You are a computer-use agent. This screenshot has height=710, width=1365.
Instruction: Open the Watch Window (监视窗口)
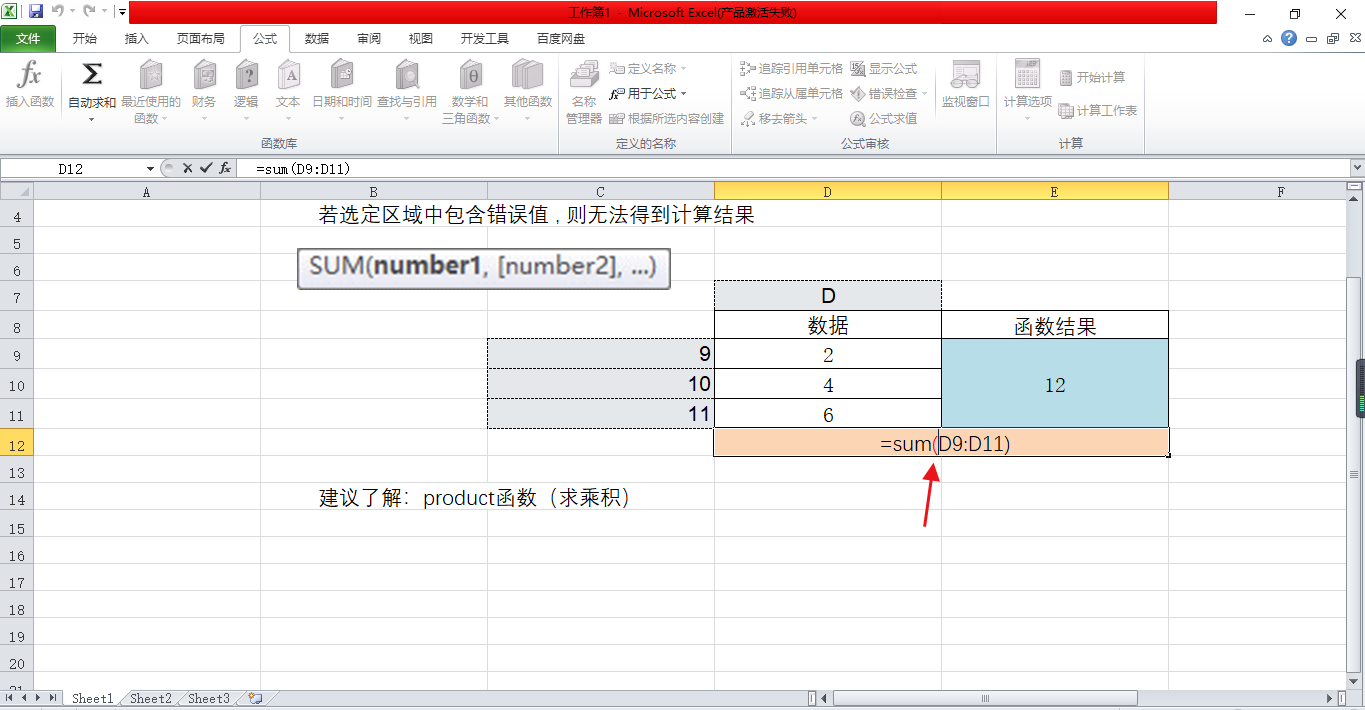(965, 85)
